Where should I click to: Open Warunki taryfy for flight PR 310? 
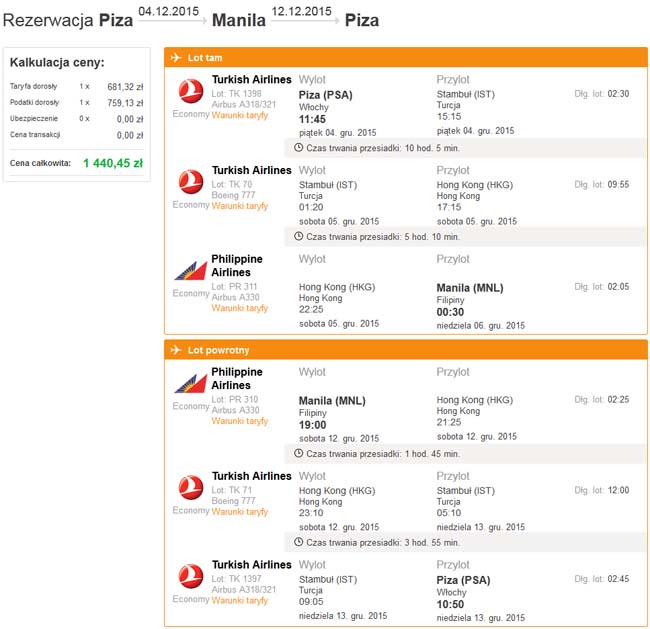240,420
